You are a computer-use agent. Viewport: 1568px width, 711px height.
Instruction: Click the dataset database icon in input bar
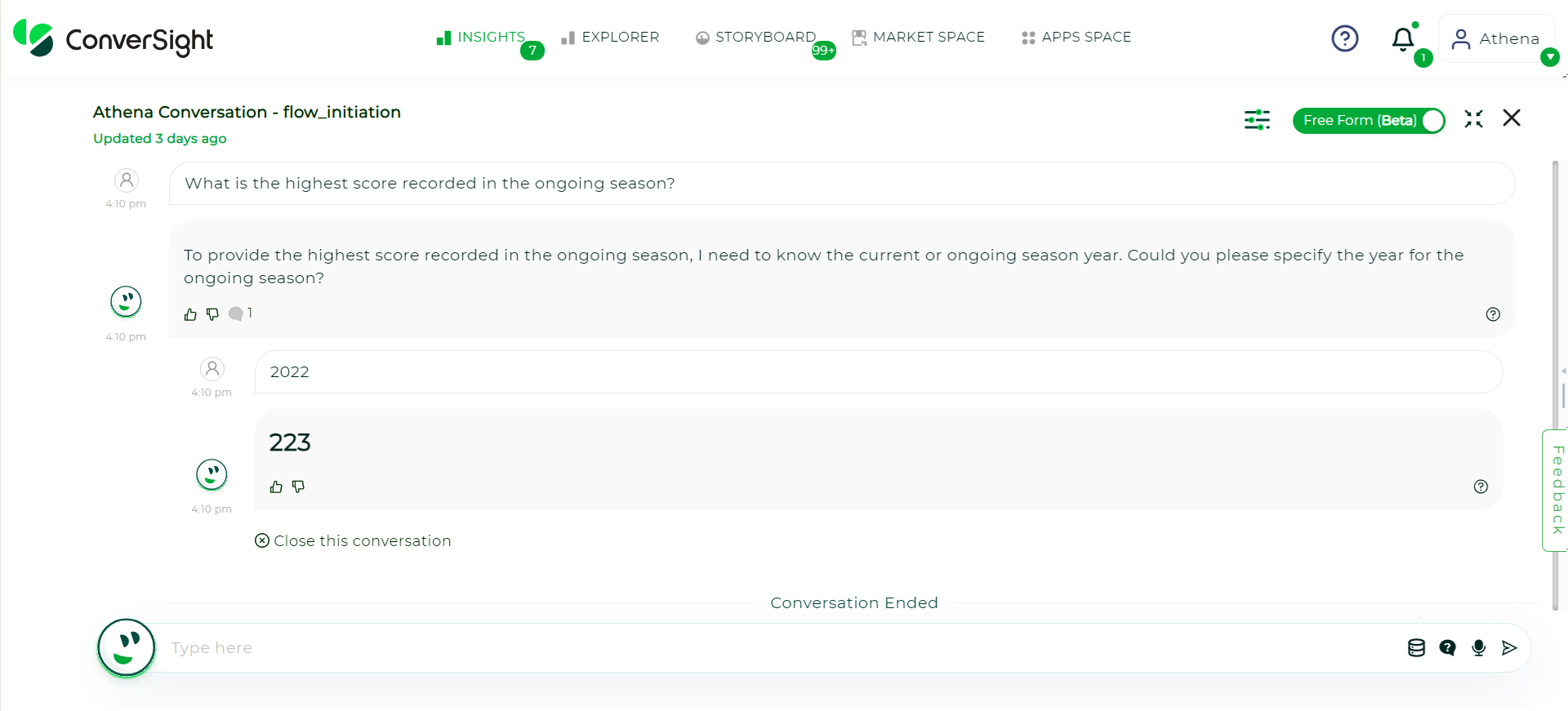pyautogui.click(x=1416, y=647)
